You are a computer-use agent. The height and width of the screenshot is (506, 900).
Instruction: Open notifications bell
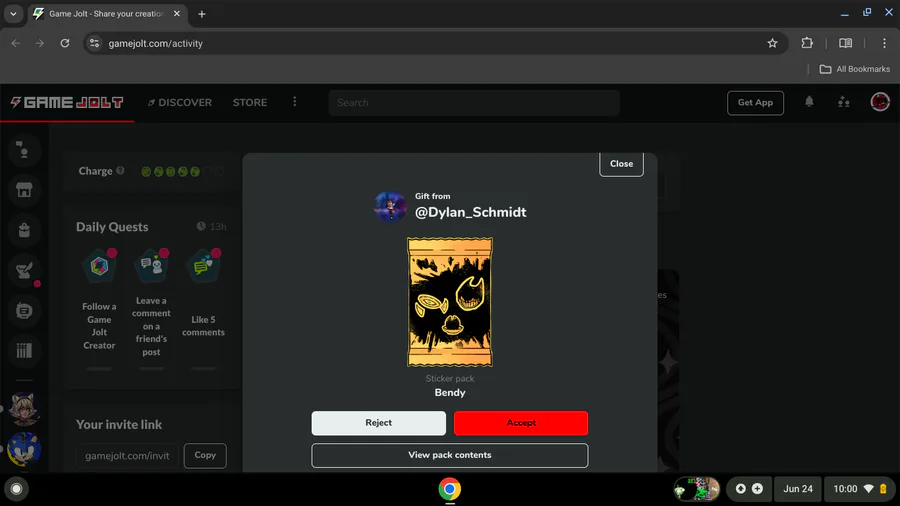809,102
